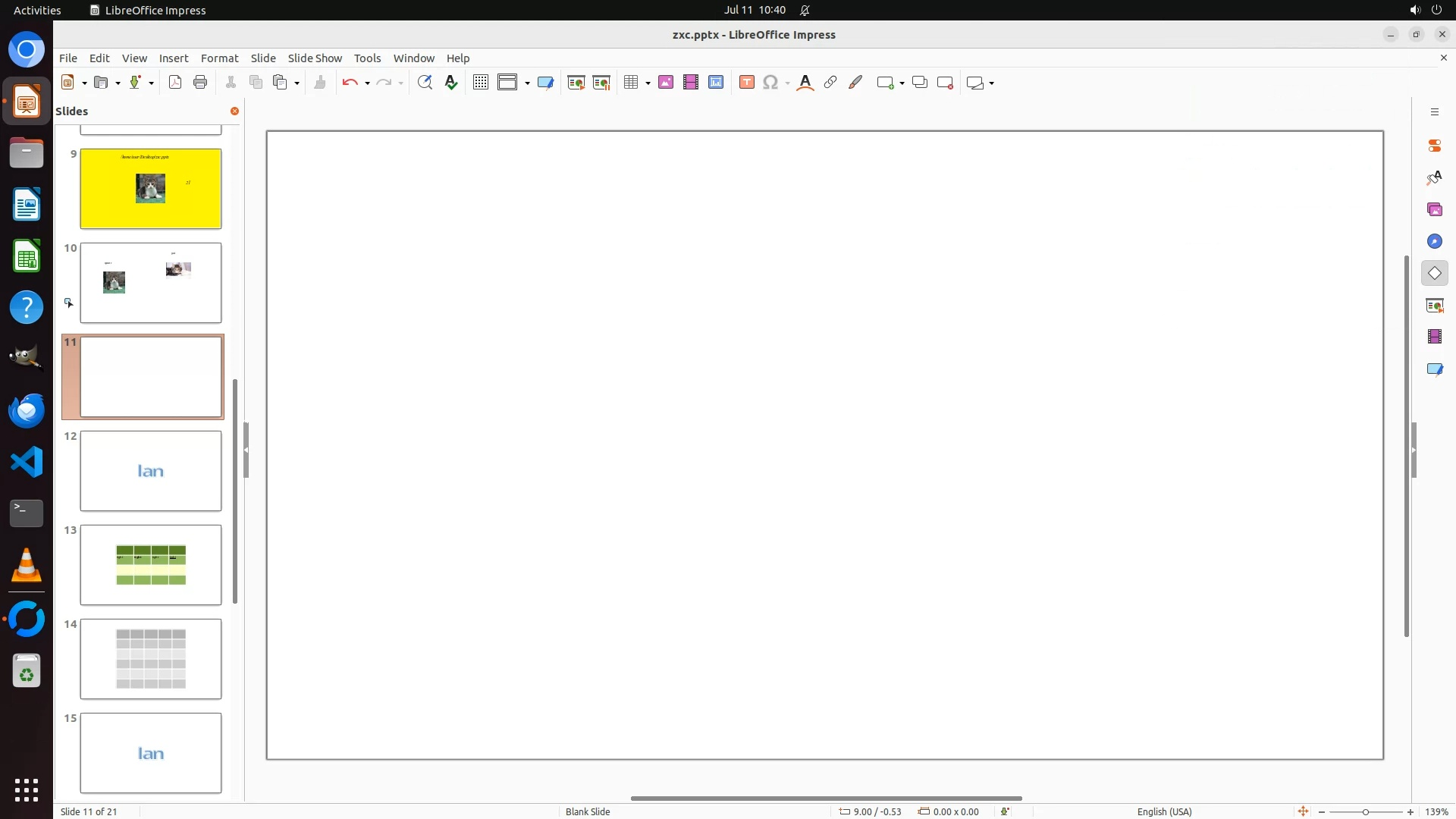Screen dimensions: 1456x819
Task: Click the Insert Text Box icon
Action: click(x=747, y=83)
